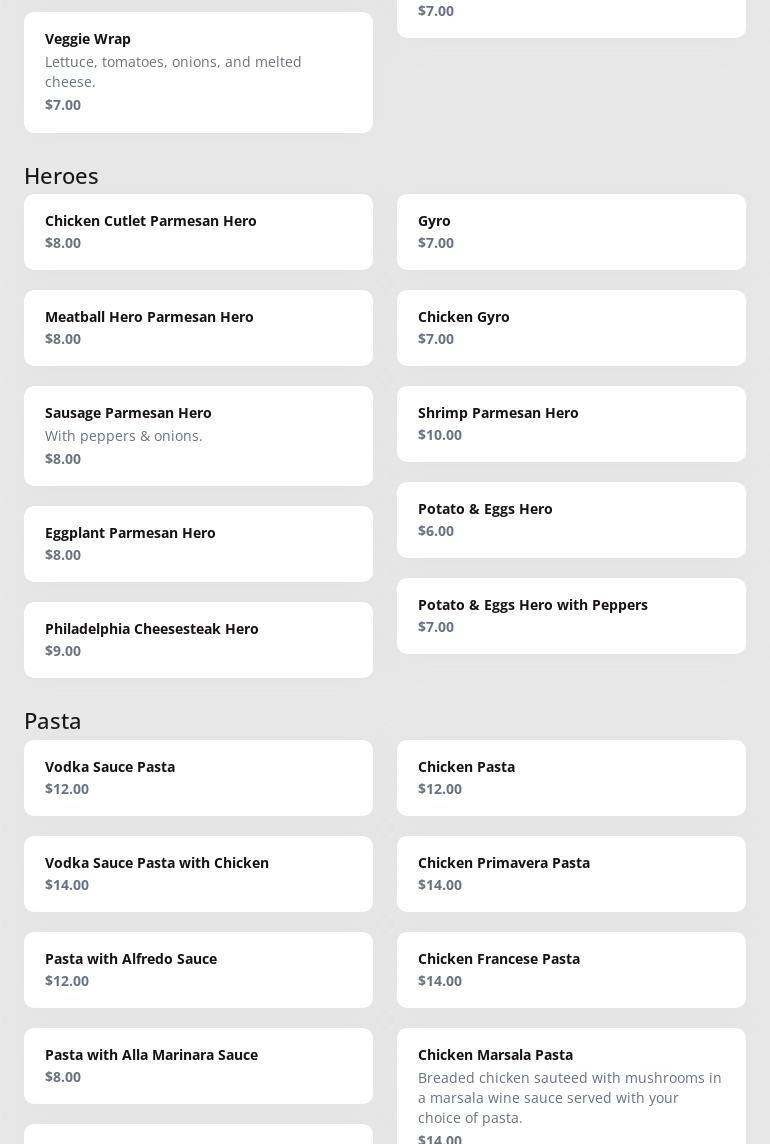Choose Vodka Sauce Pasta with Chicken
This screenshot has height=1144, width=770.
pos(198,874)
